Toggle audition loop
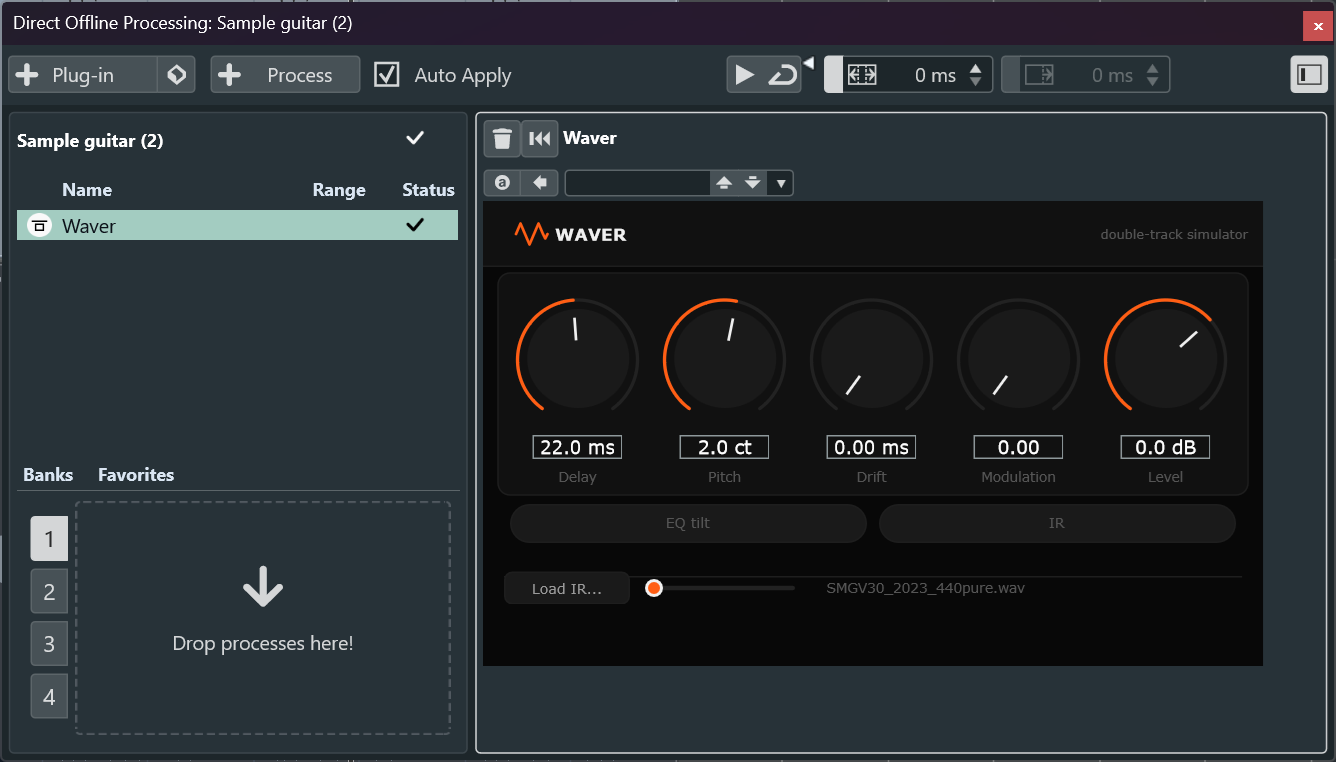 pos(782,75)
